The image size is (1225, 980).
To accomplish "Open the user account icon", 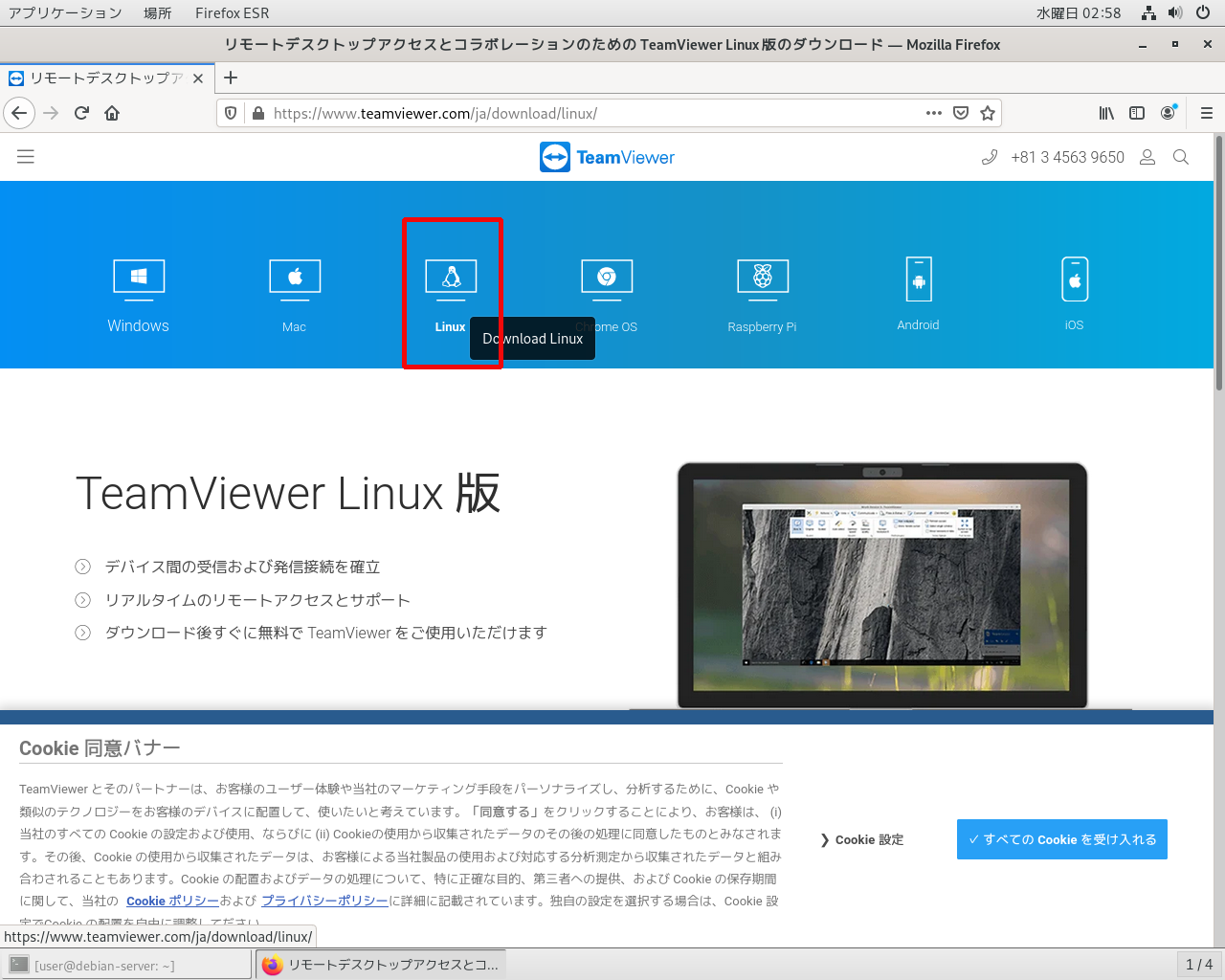I will click(1147, 157).
